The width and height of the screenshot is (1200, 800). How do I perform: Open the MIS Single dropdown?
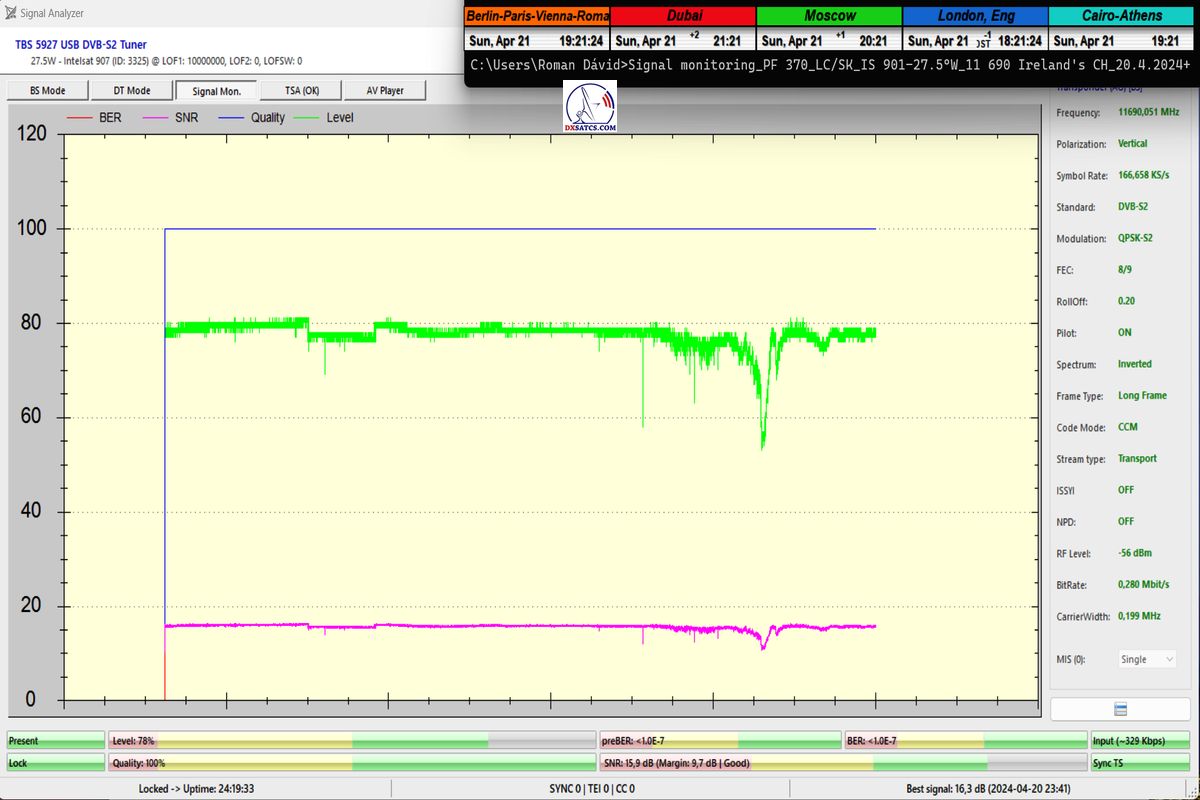click(1146, 659)
